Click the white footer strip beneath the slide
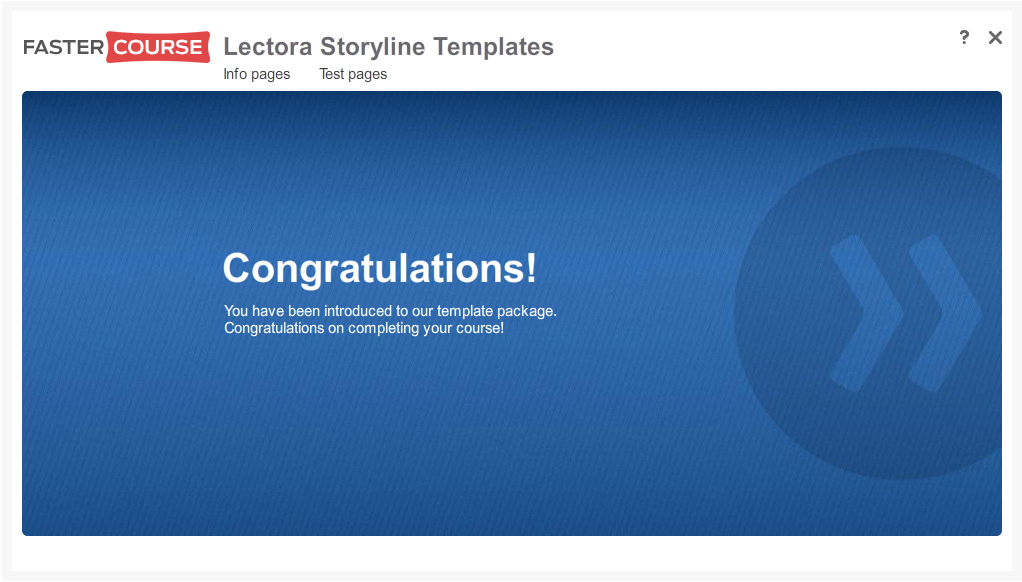The image size is (1022, 582). [x=512, y=553]
